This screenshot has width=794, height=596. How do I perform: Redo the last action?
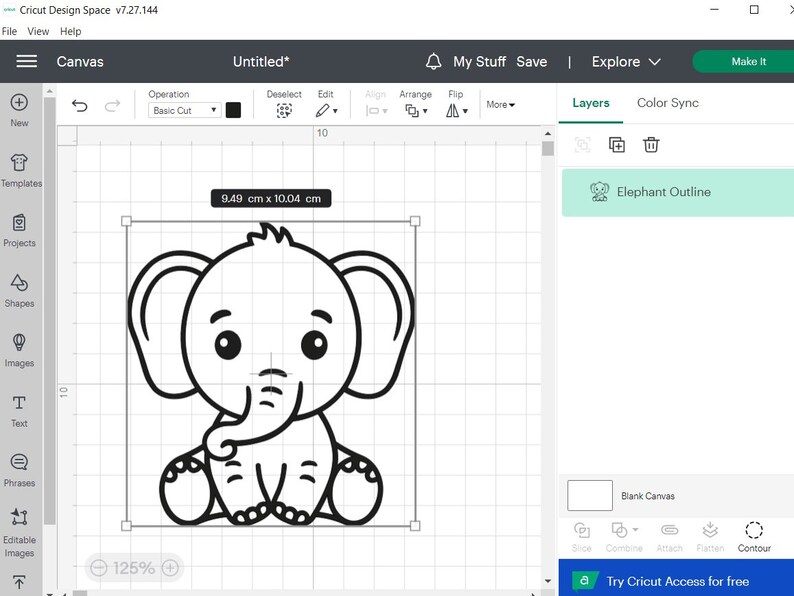112,105
